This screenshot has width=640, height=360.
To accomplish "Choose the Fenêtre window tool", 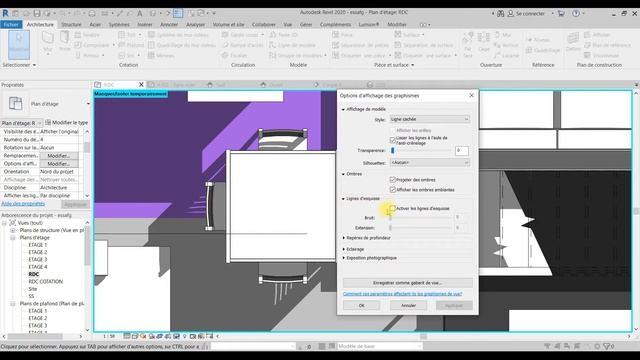I will tap(87, 35).
